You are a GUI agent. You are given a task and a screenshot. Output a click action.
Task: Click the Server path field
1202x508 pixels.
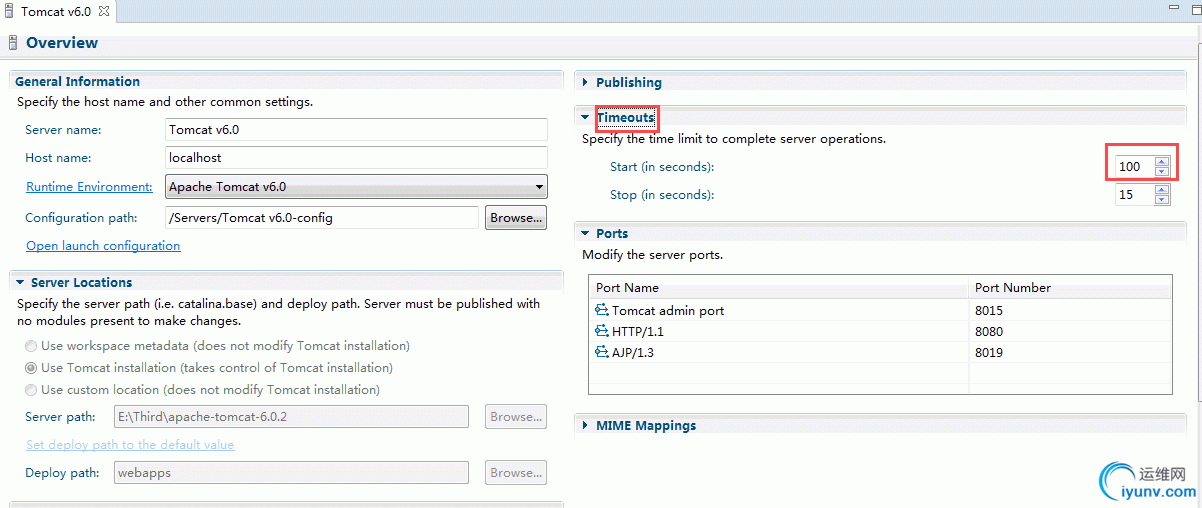(290, 417)
